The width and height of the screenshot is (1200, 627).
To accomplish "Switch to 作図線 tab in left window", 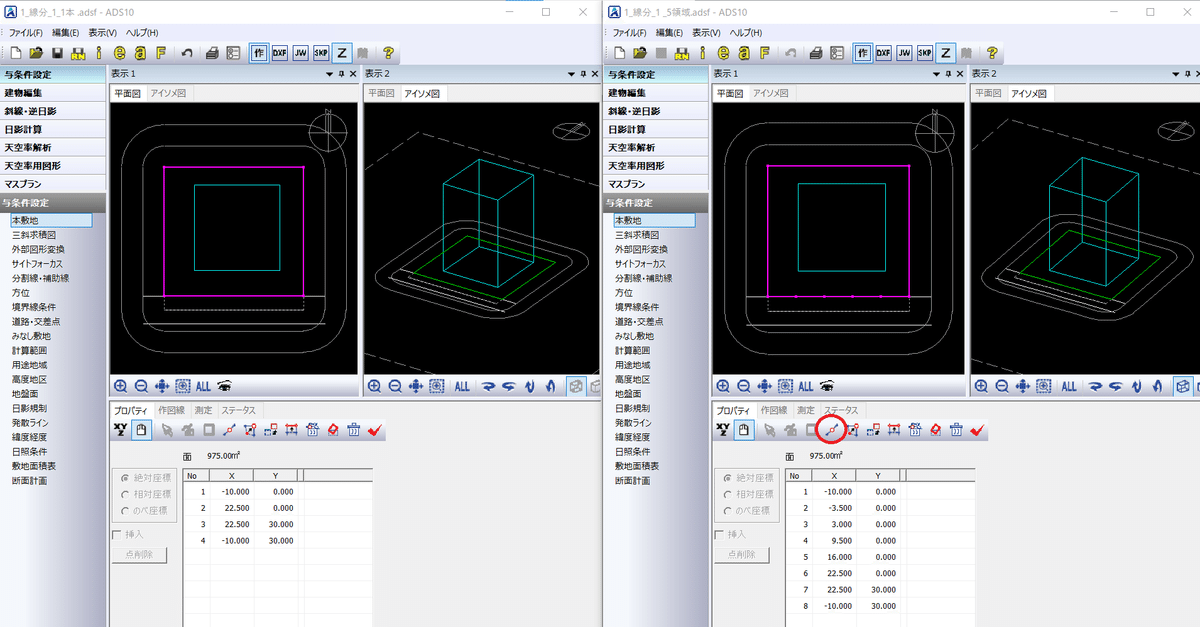I will 171,410.
